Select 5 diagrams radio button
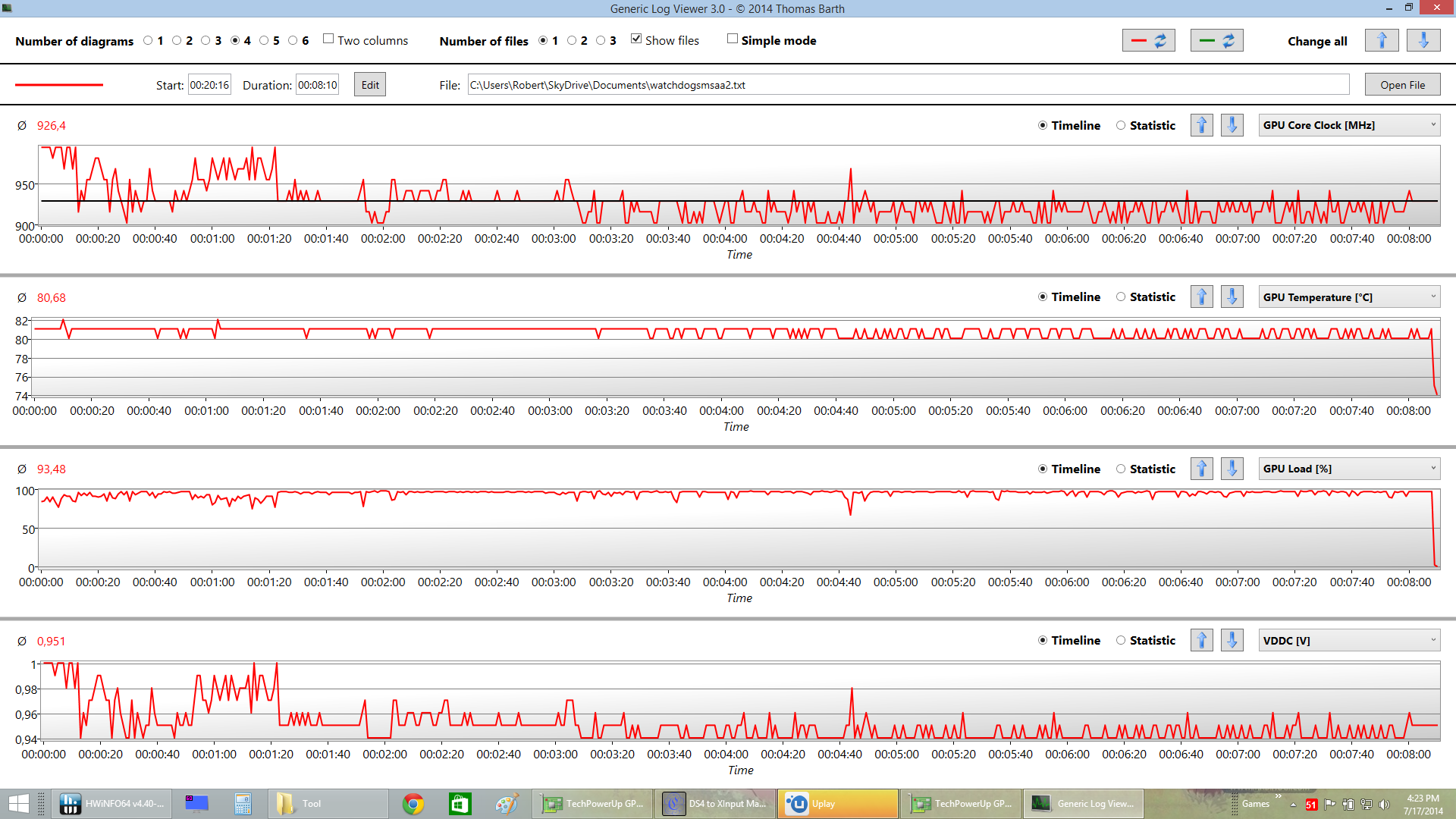Screen dimensions: 1456x819 click(x=264, y=40)
